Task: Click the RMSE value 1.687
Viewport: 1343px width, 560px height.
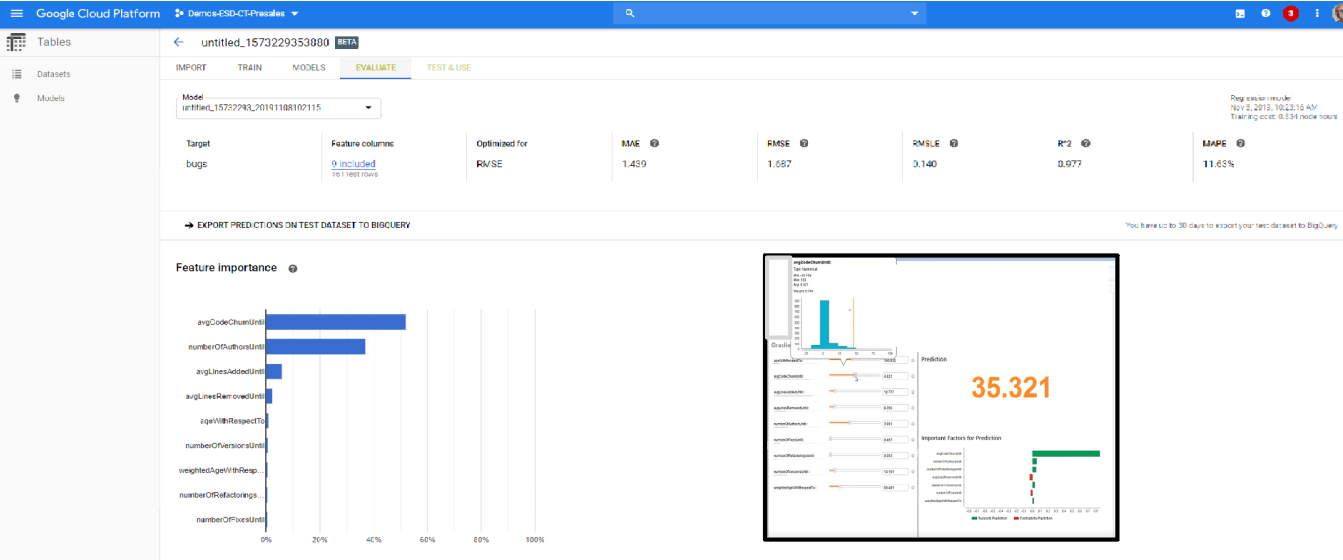Action: (780, 164)
